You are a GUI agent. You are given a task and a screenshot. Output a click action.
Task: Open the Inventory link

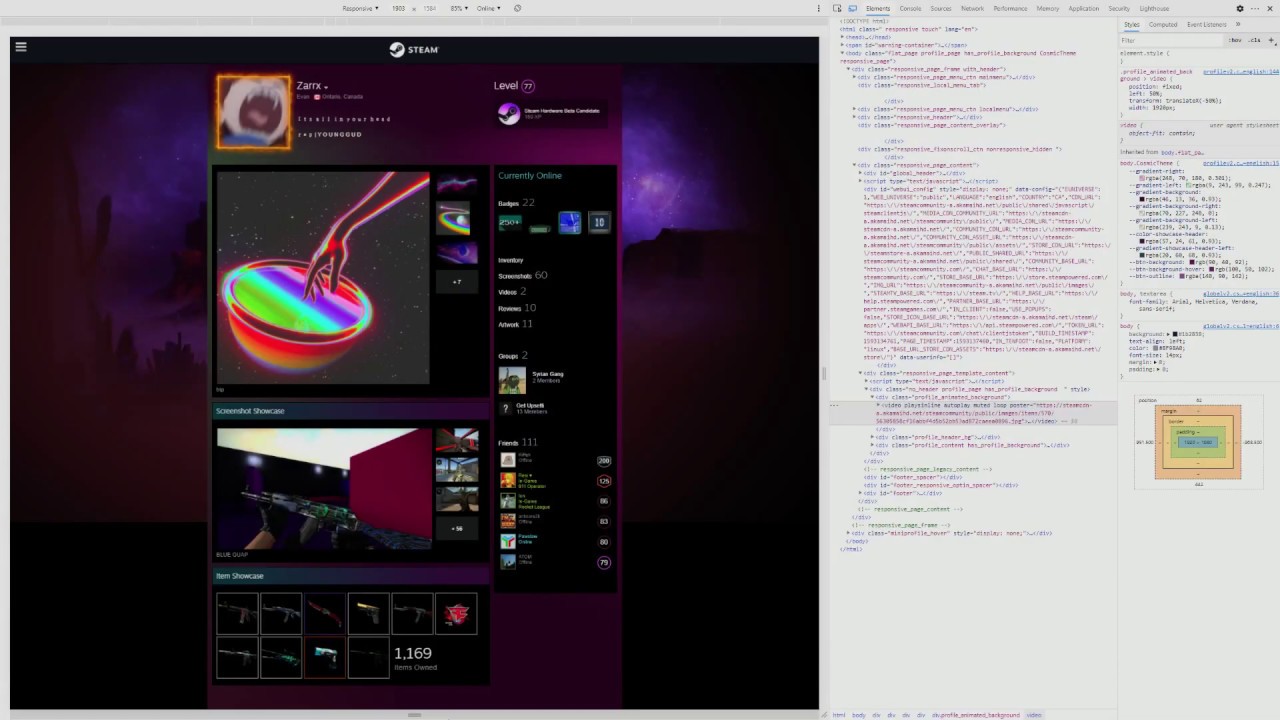click(x=511, y=260)
